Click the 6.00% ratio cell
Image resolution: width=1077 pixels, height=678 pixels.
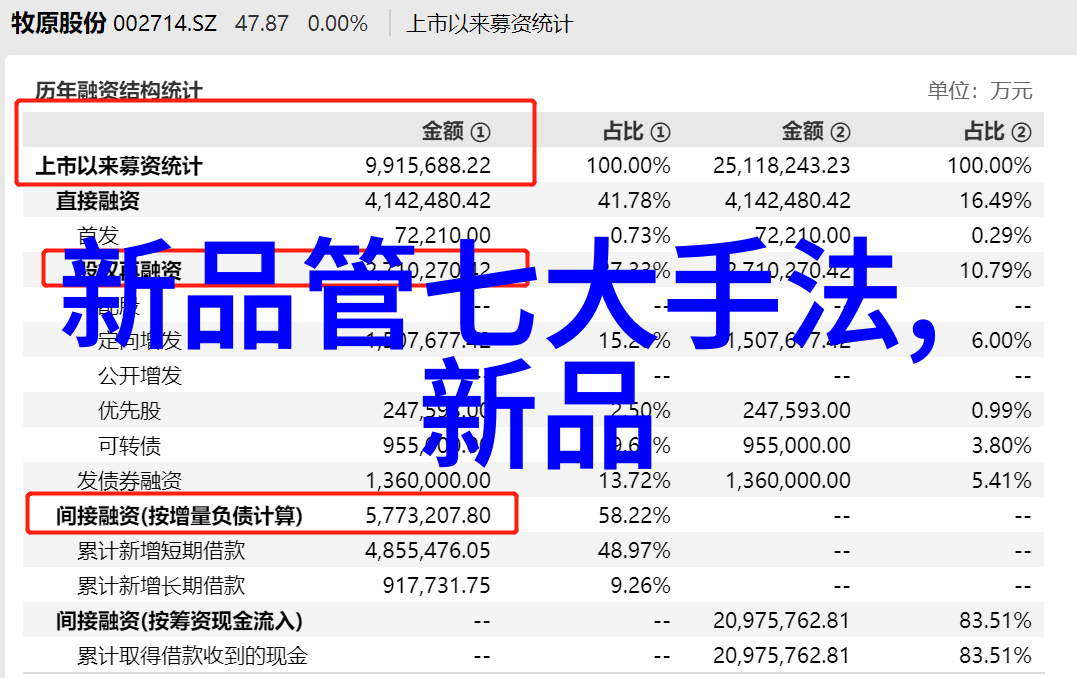point(1001,341)
